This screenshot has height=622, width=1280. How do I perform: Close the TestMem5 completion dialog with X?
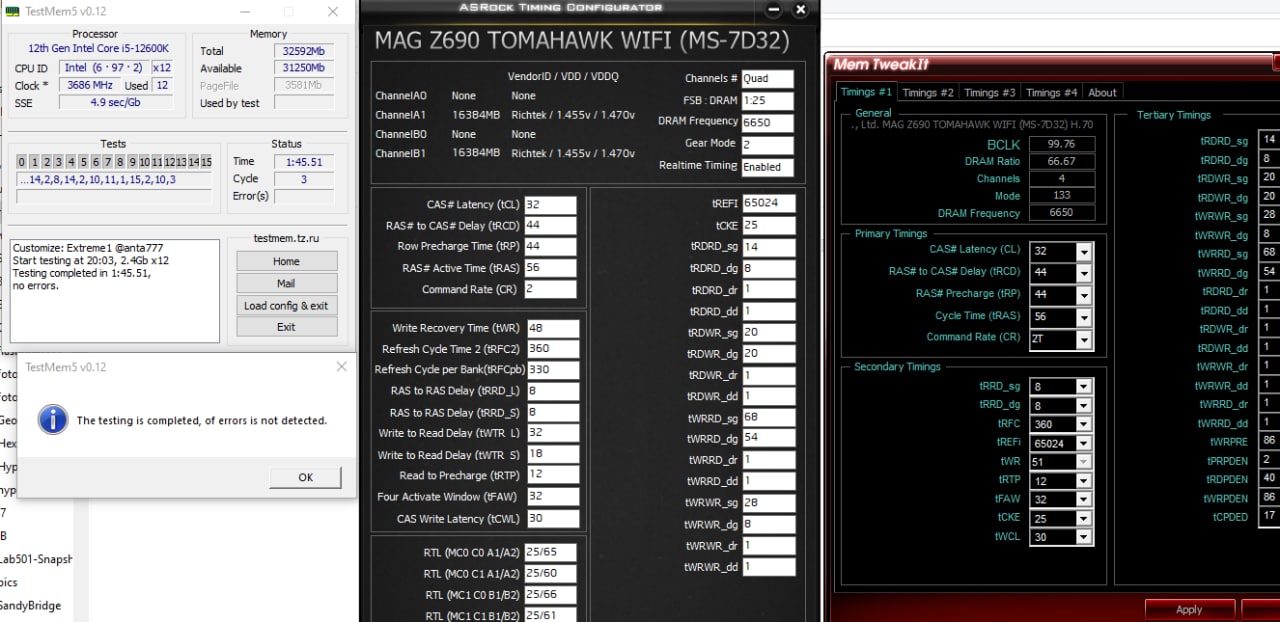[x=341, y=367]
